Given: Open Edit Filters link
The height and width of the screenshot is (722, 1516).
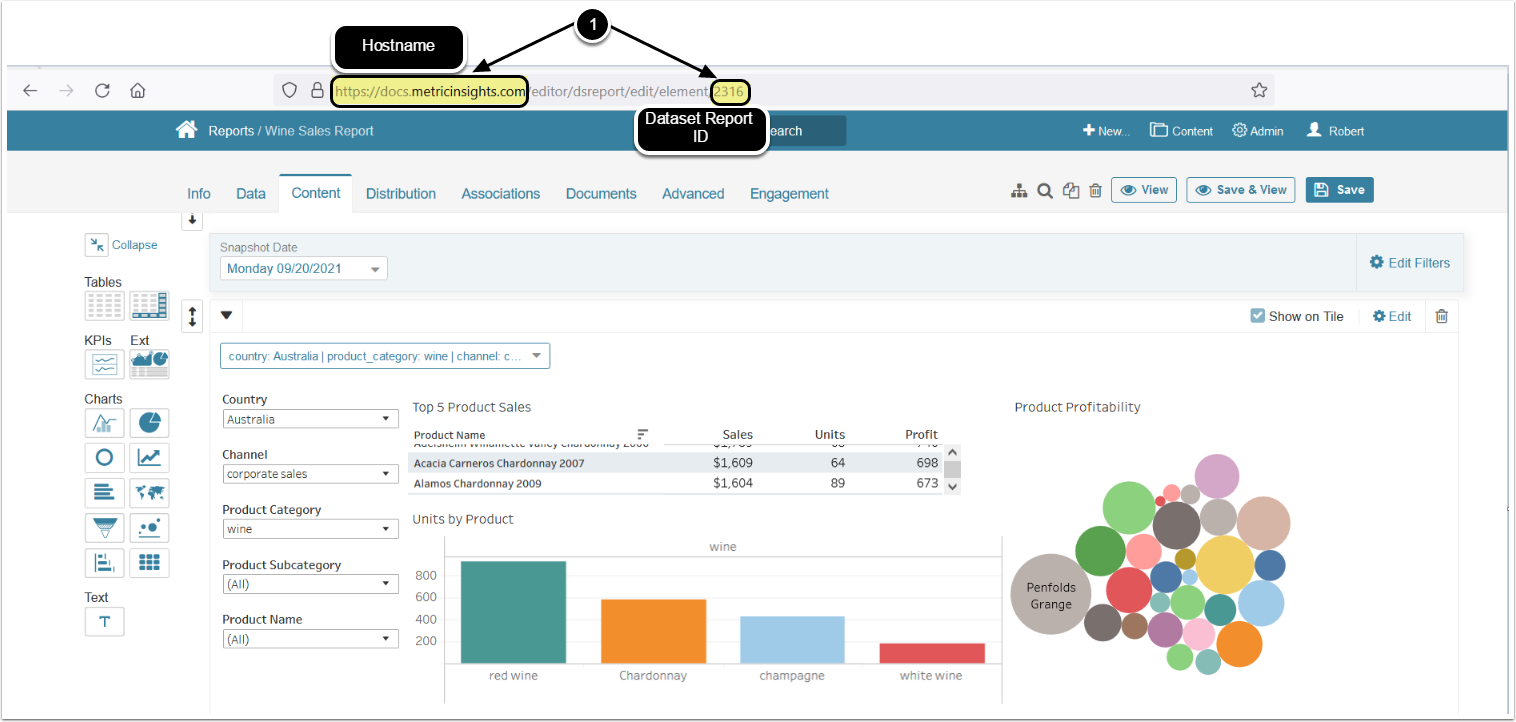Looking at the screenshot, I should (1409, 263).
